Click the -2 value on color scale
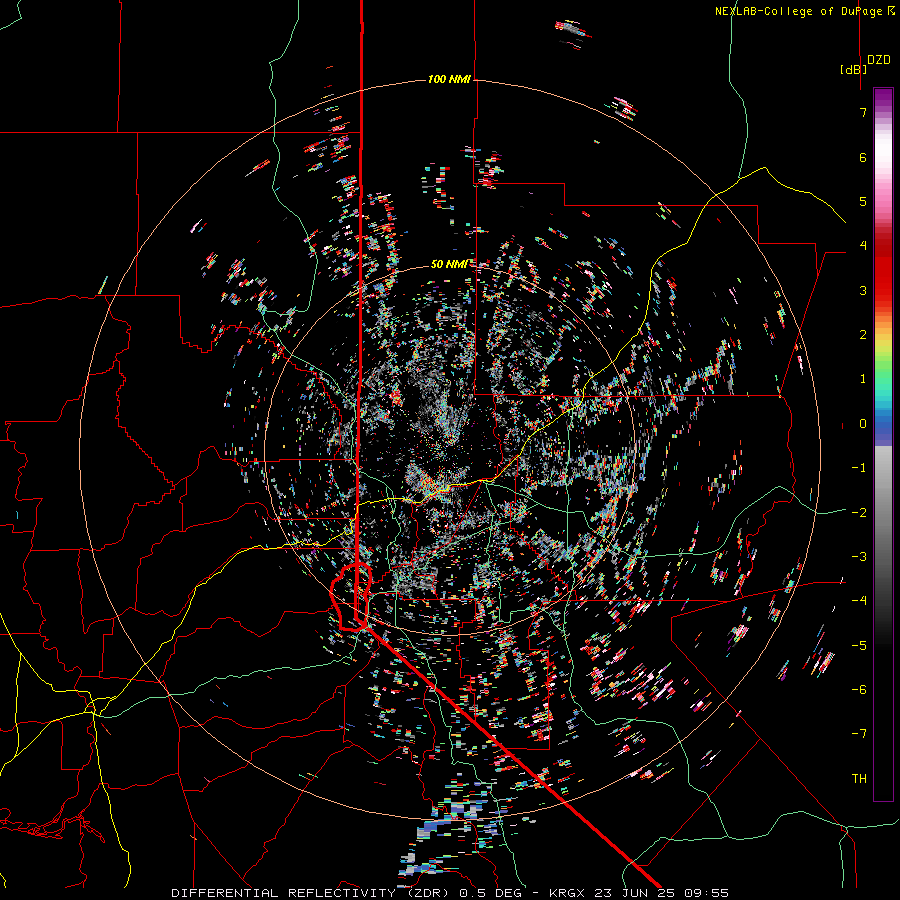900x900 pixels. (859, 513)
